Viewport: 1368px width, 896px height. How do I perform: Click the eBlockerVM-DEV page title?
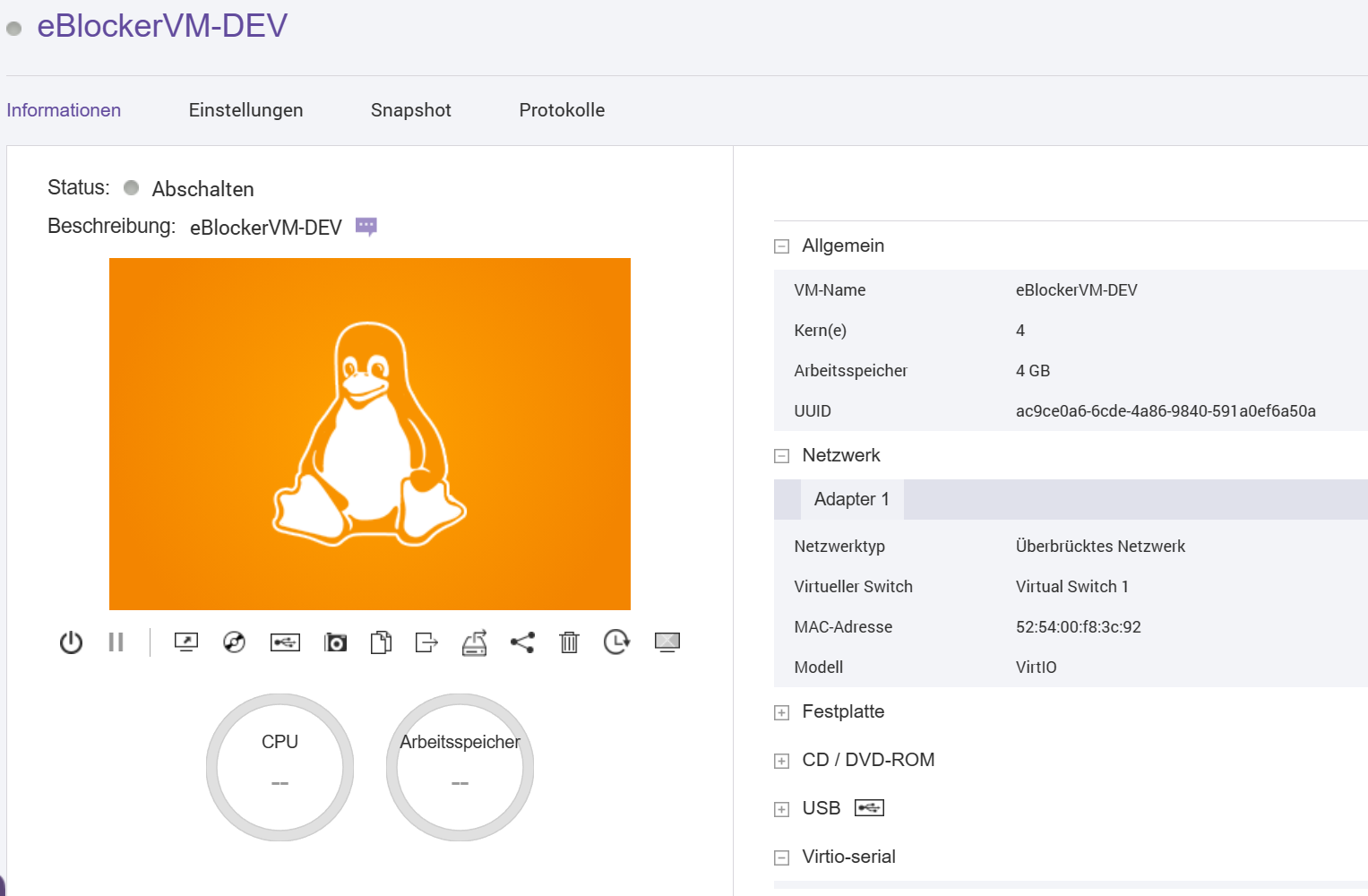coord(162,26)
